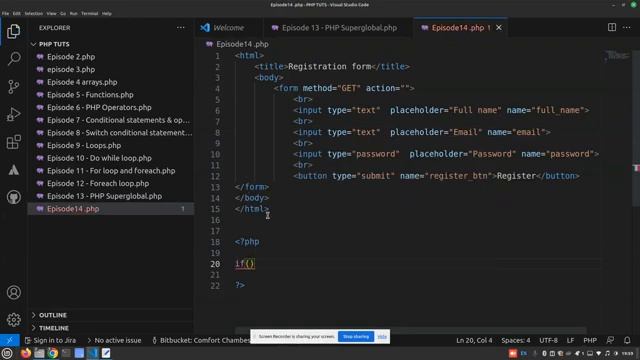Click the Explorer panel more actions ellipsis
Viewport: 640px width, 360px height.
coord(180,28)
